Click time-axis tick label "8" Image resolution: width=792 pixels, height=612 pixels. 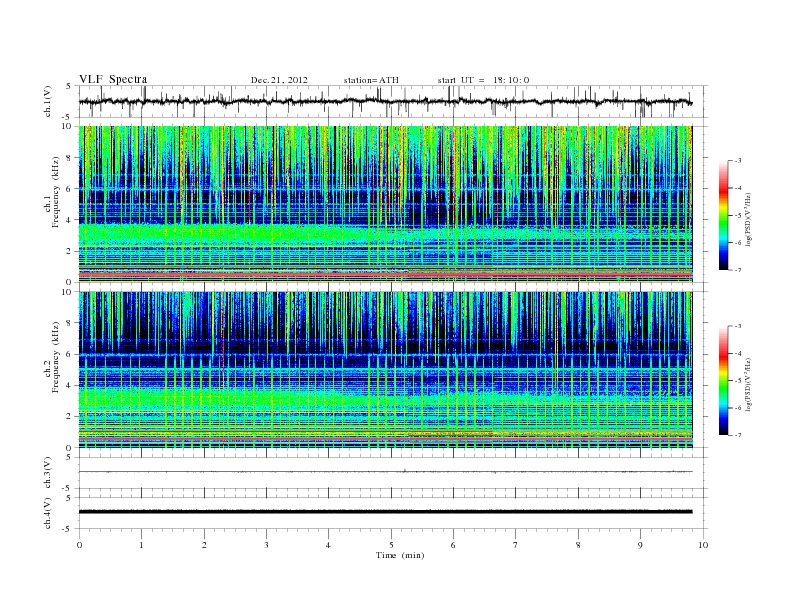pos(578,545)
